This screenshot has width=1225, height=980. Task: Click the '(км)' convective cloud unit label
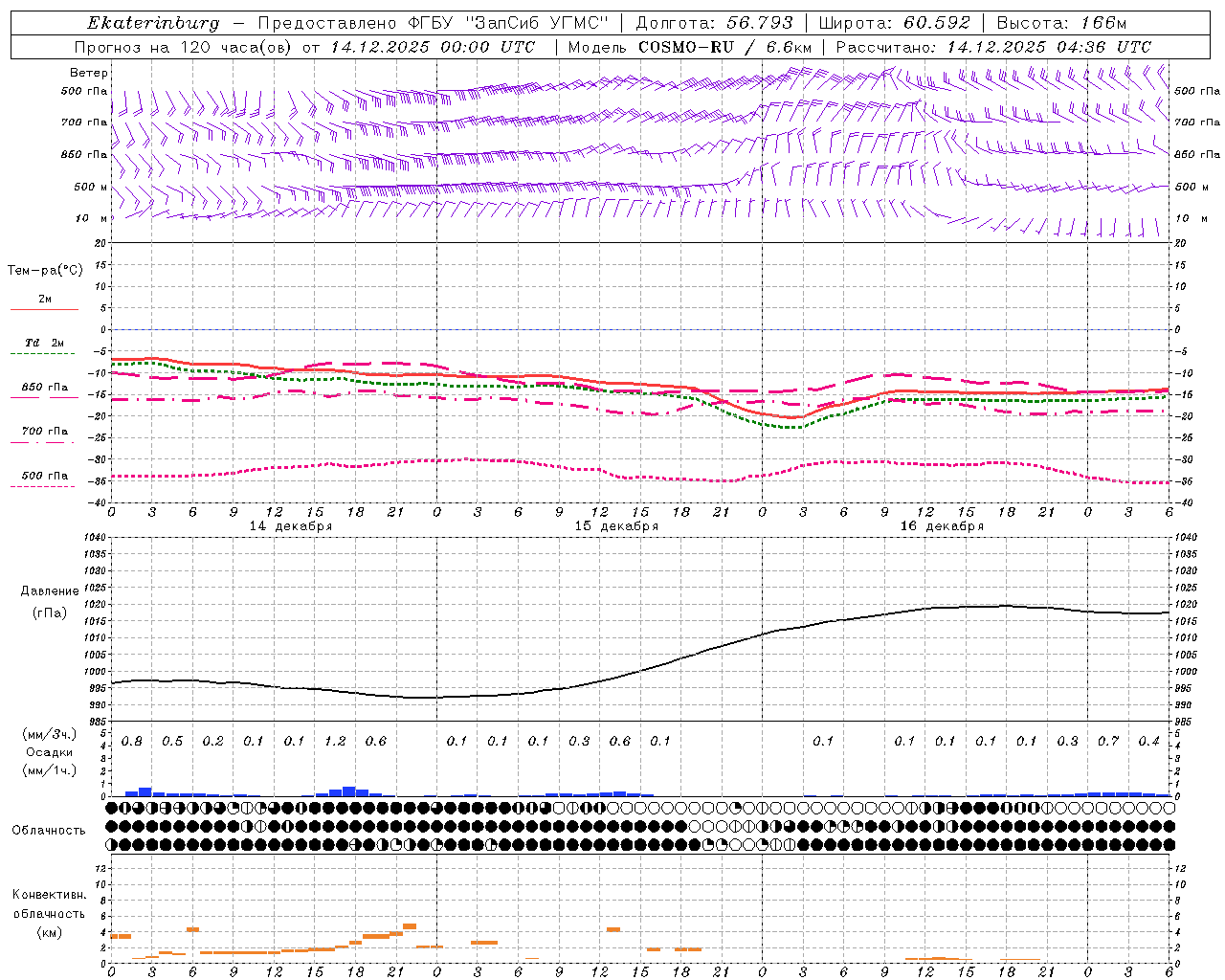coord(49,932)
